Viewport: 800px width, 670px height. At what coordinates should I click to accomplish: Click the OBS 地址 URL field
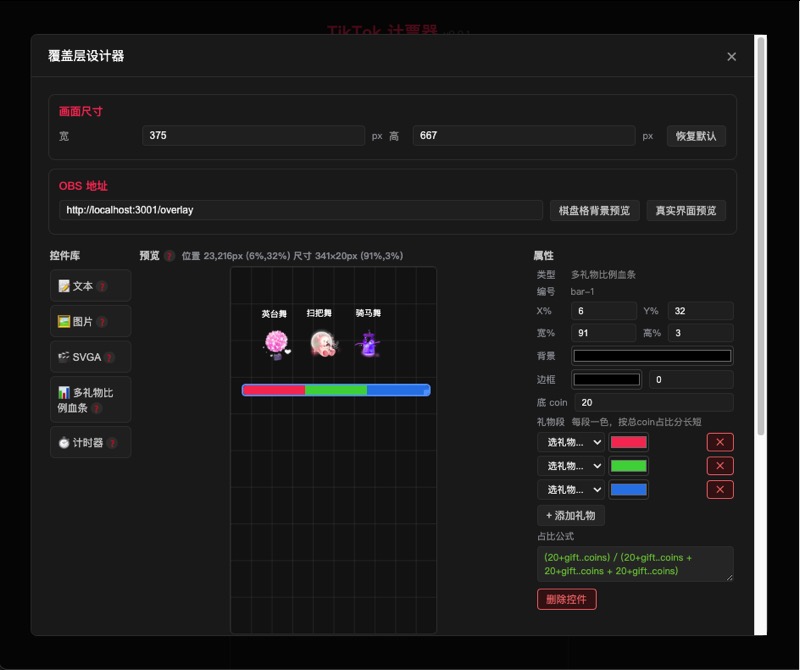(301, 210)
